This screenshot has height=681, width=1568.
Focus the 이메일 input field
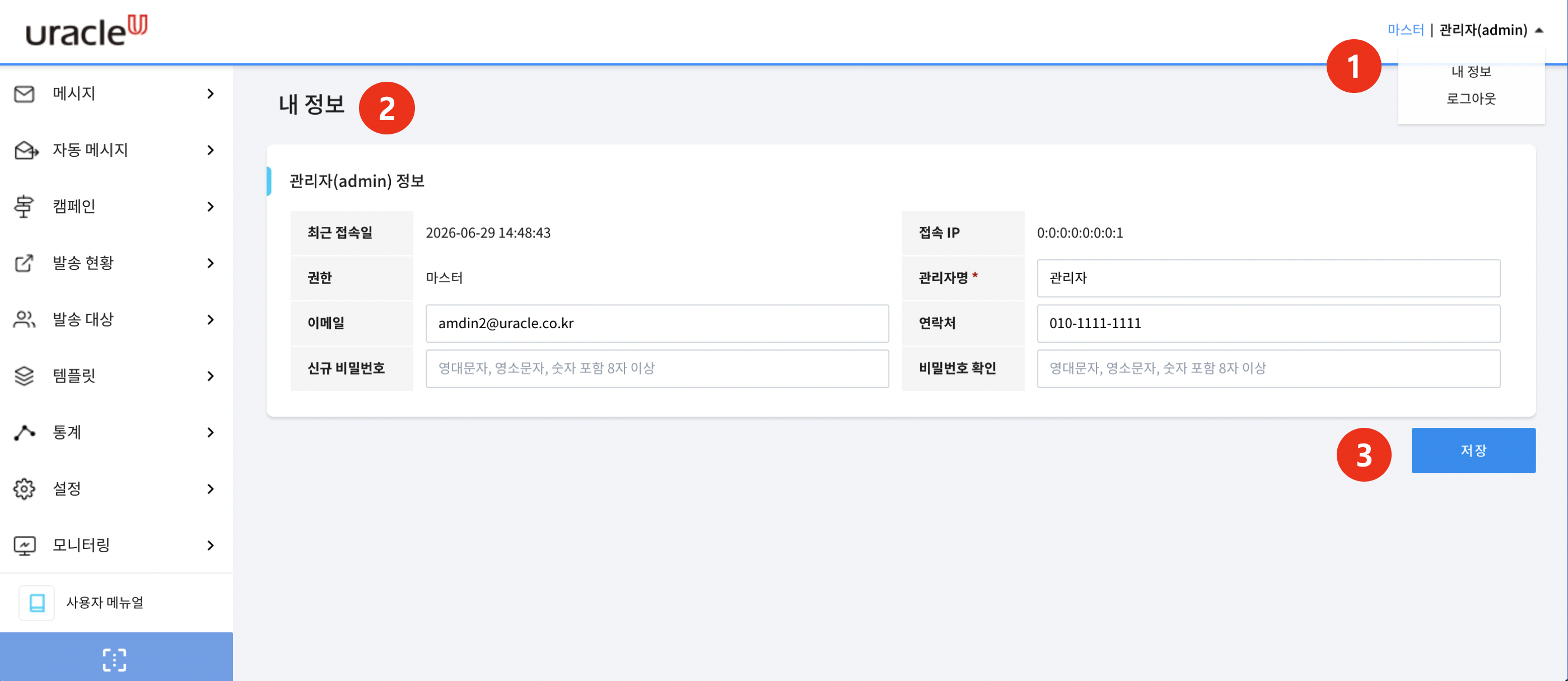pos(657,323)
